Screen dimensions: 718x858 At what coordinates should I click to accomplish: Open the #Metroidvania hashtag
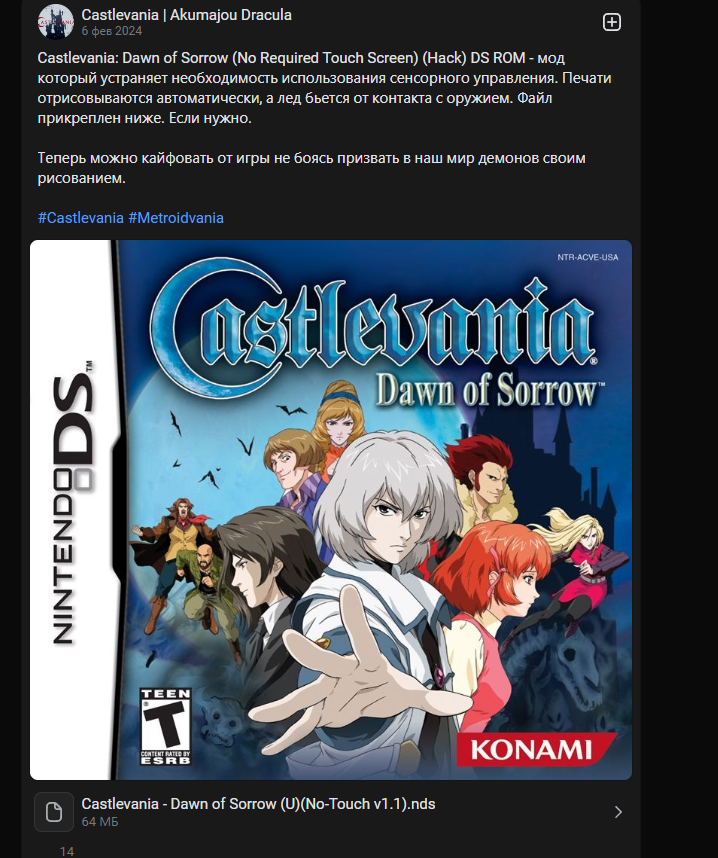pyautogui.click(x=176, y=218)
